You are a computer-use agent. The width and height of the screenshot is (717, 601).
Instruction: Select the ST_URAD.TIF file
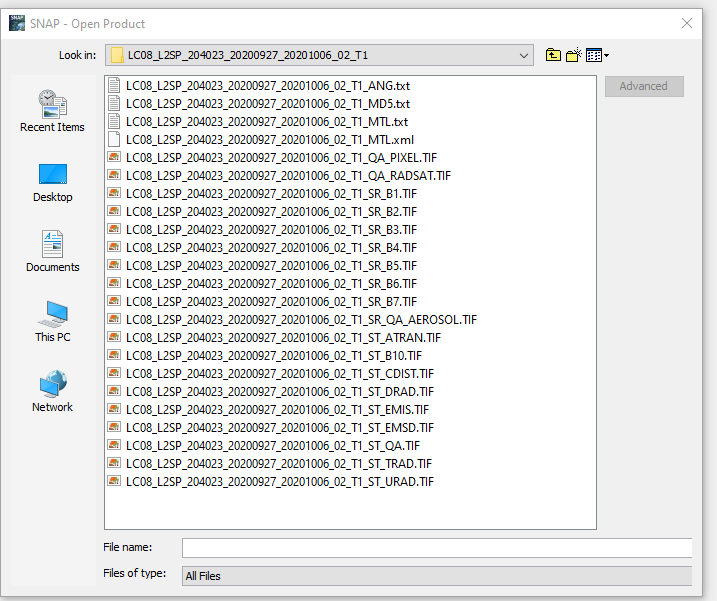[x=280, y=482]
